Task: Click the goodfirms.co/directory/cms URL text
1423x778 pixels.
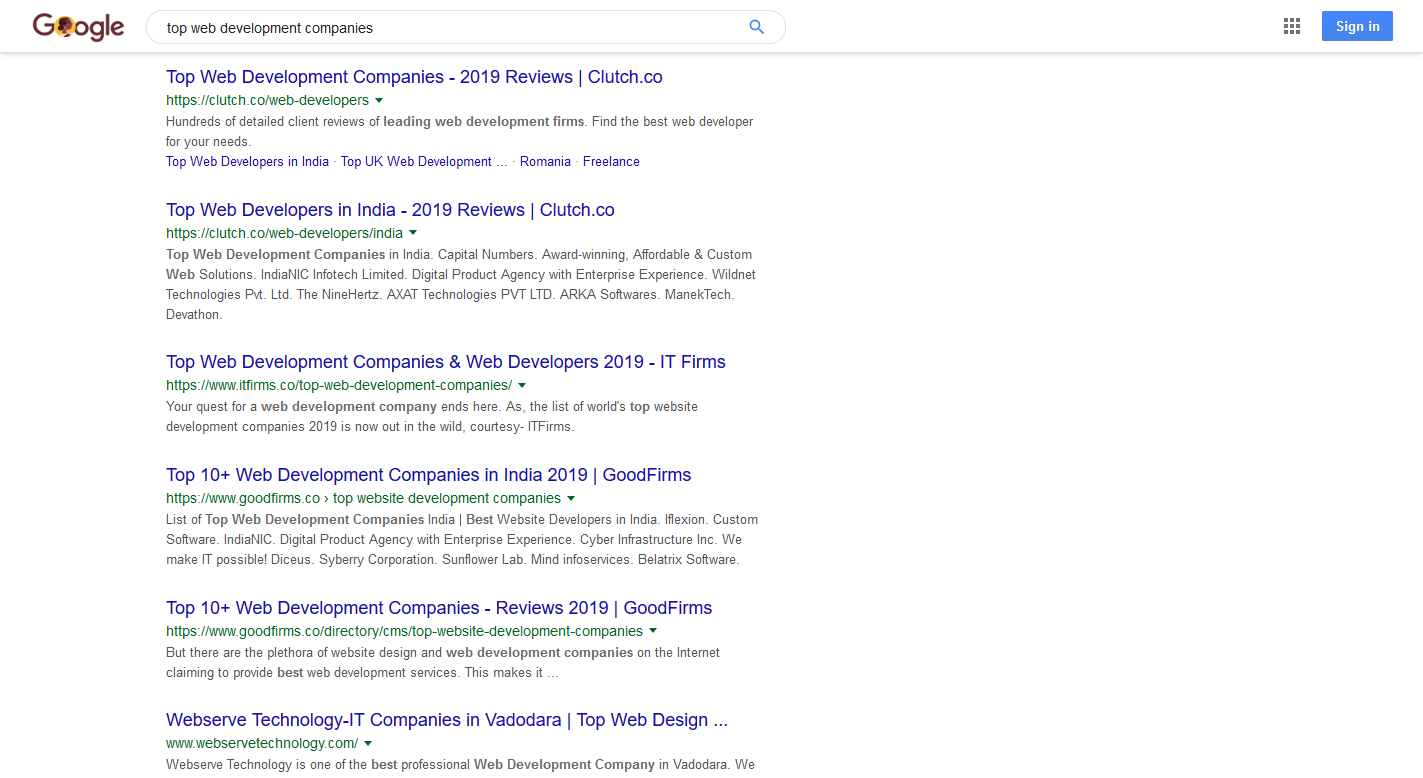Action: coord(404,631)
